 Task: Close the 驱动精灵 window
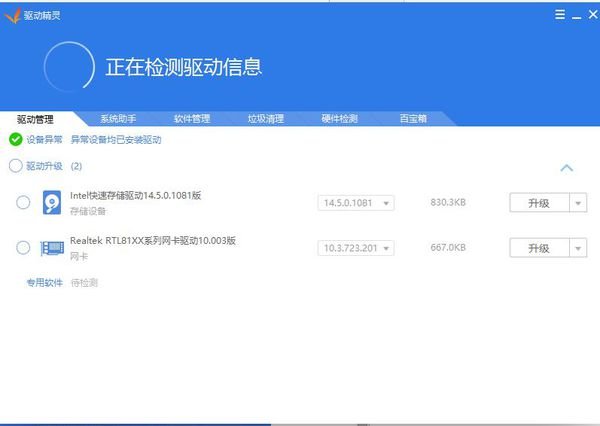[593, 15]
